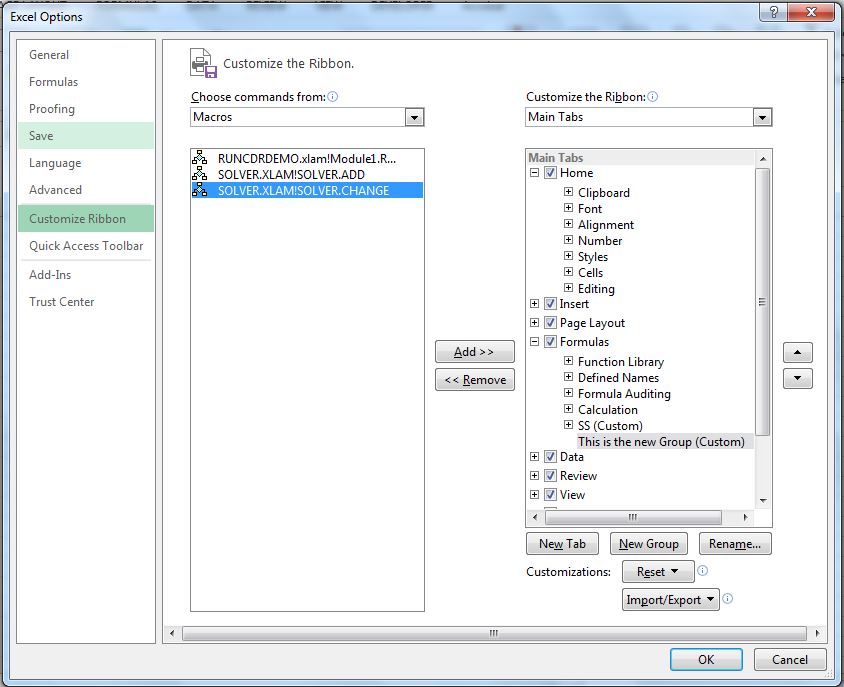The image size is (844, 687).
Task: Click the SOLVER.CHANGE macro icon
Action: coord(200,190)
